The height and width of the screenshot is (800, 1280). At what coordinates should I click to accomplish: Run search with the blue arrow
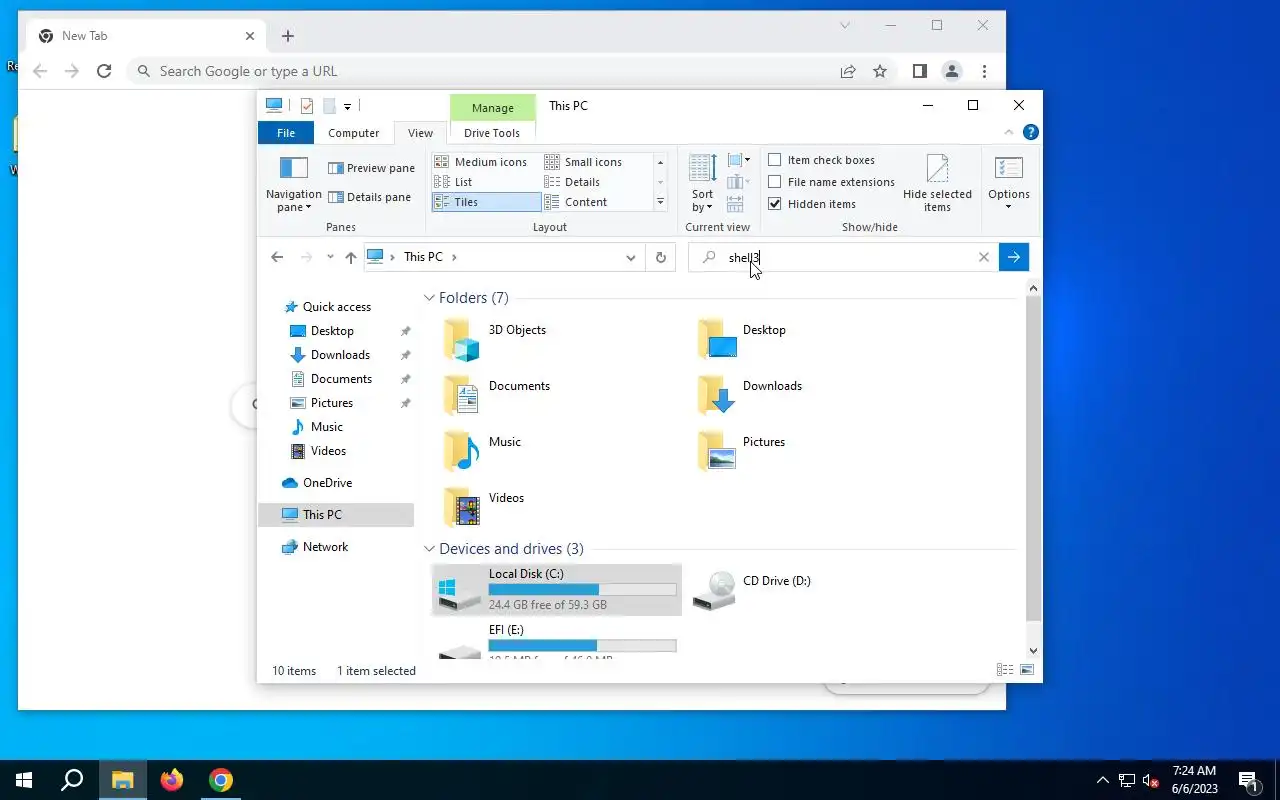(1014, 257)
